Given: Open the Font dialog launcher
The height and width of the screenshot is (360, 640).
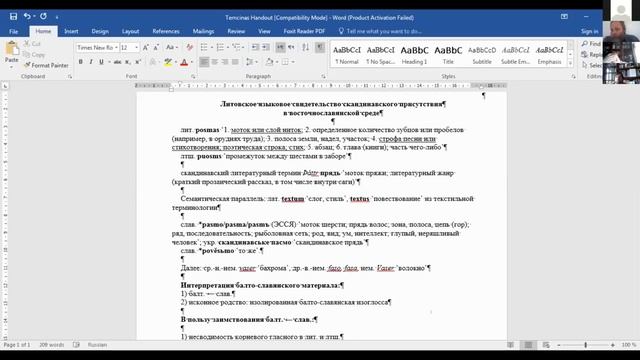Looking at the screenshot, I should [193, 76].
